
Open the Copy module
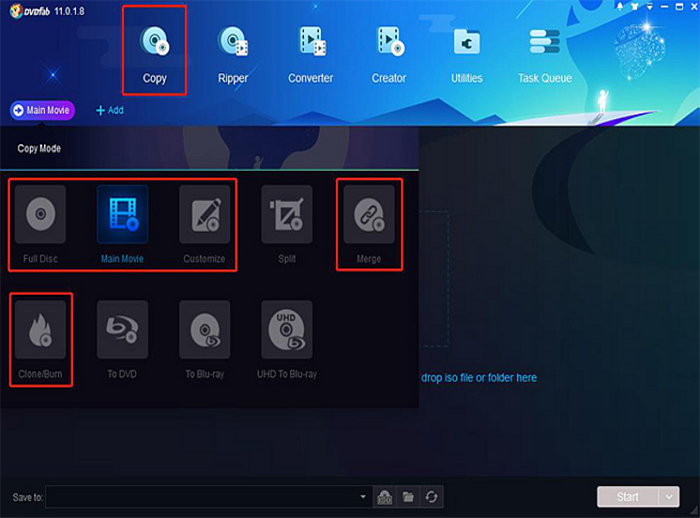(x=154, y=54)
